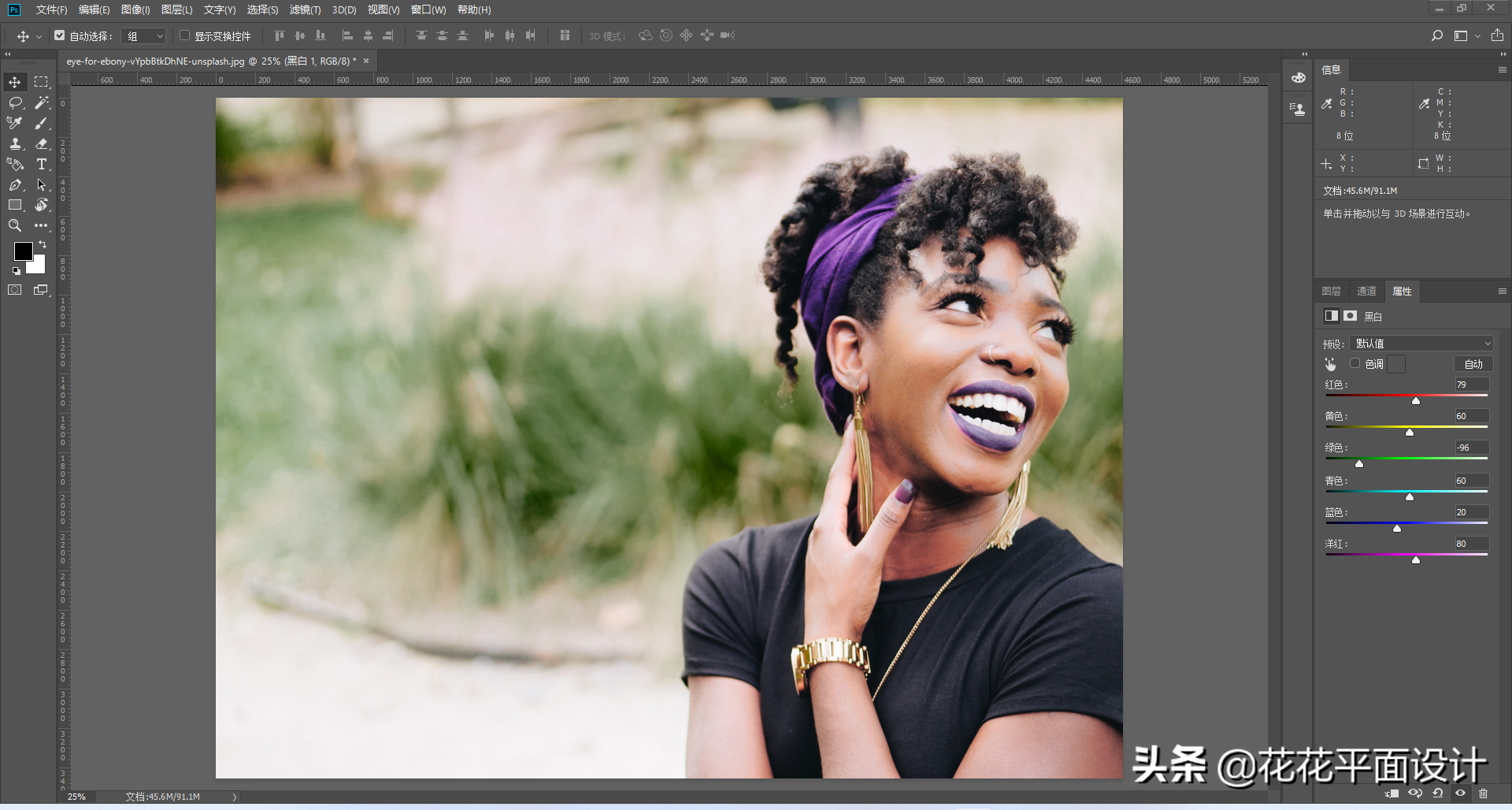Open the status bar info arrow
This screenshot has height=810, width=1512.
click(235, 797)
